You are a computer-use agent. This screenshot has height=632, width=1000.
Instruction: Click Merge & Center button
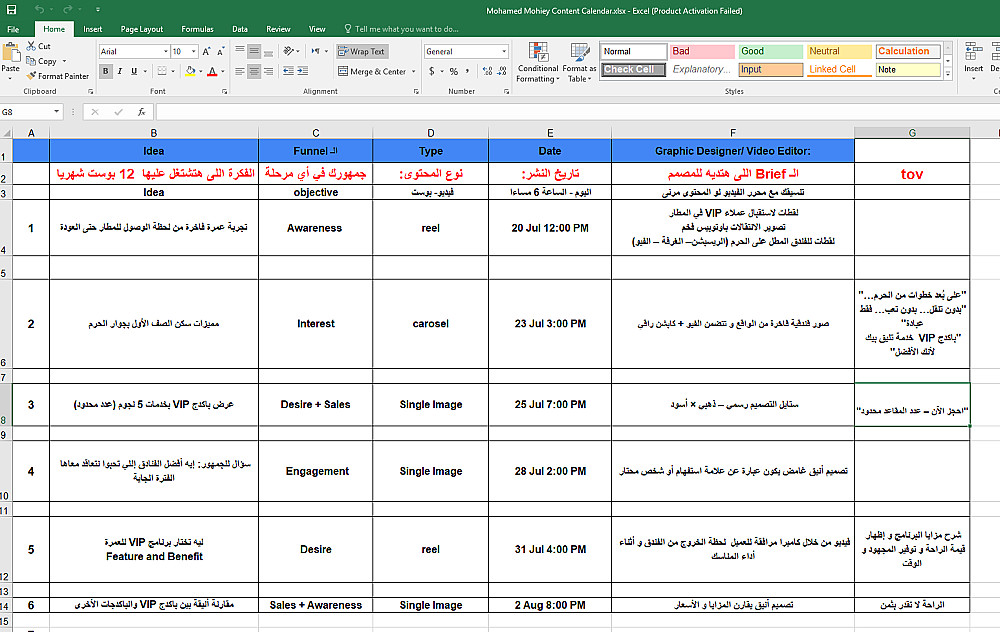[x=372, y=71]
